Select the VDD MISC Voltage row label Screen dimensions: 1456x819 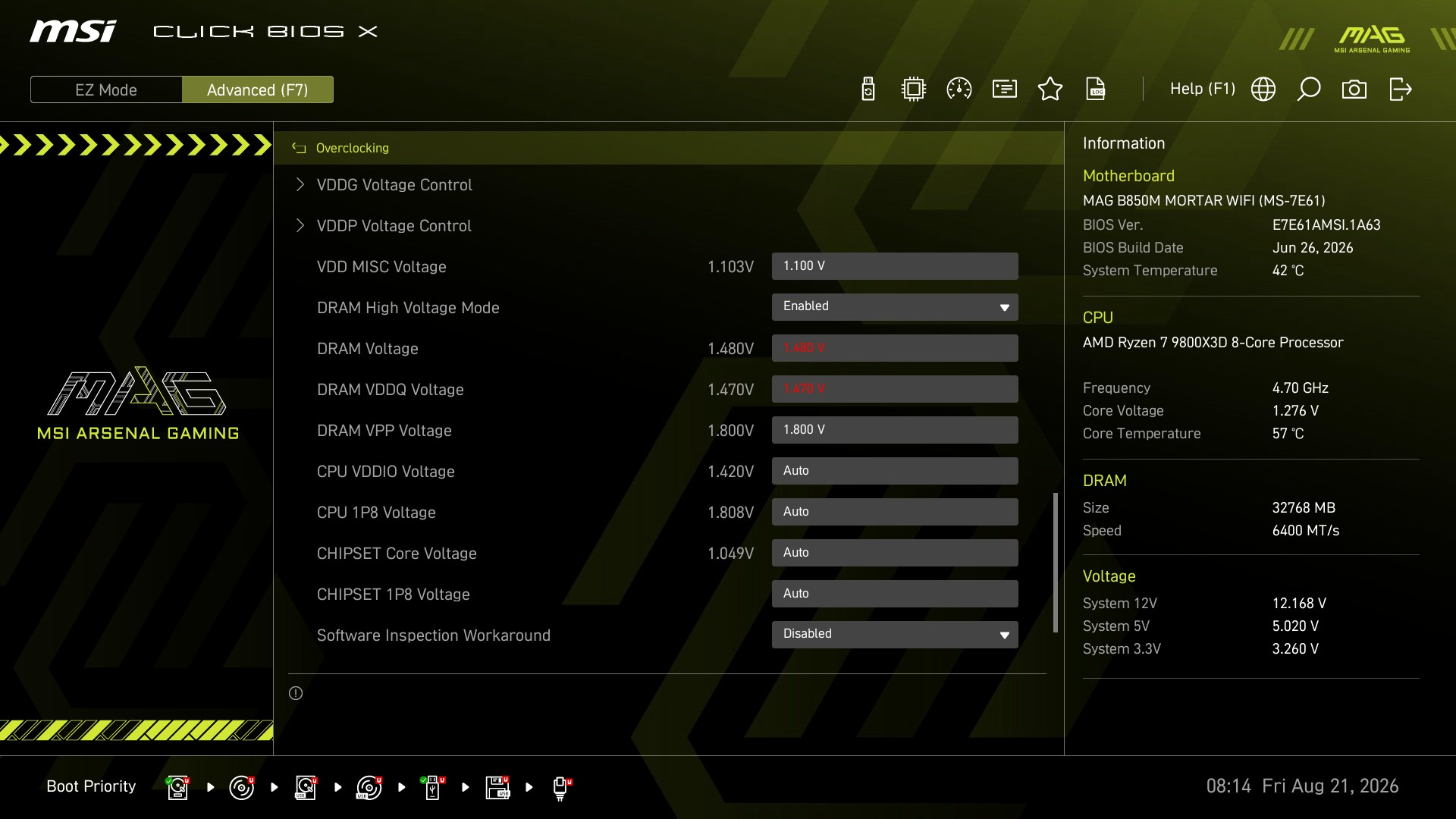[x=381, y=267]
